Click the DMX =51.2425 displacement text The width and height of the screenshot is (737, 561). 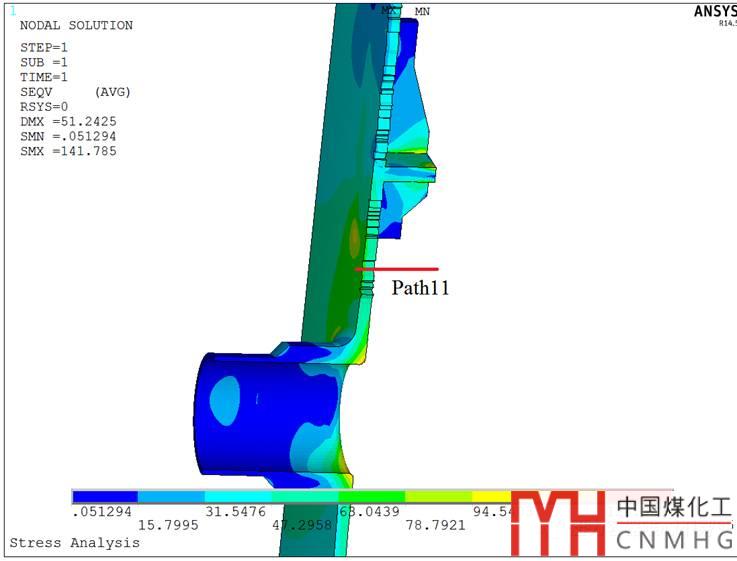[x=68, y=122]
